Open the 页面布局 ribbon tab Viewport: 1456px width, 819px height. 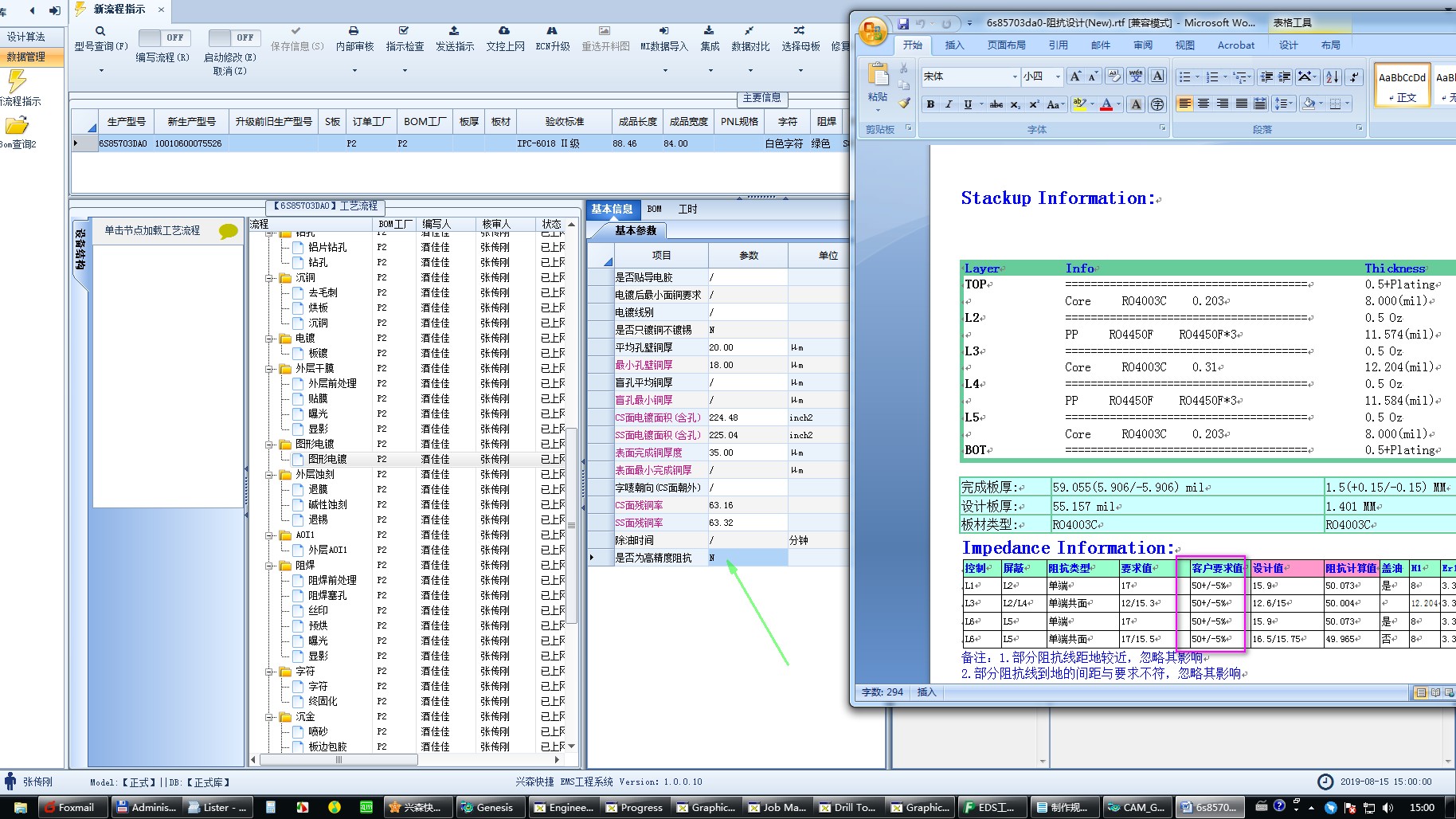1006,45
